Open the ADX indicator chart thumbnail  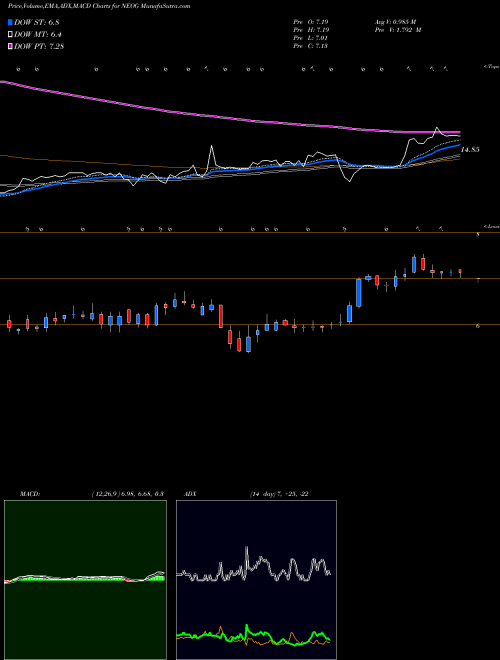256,580
